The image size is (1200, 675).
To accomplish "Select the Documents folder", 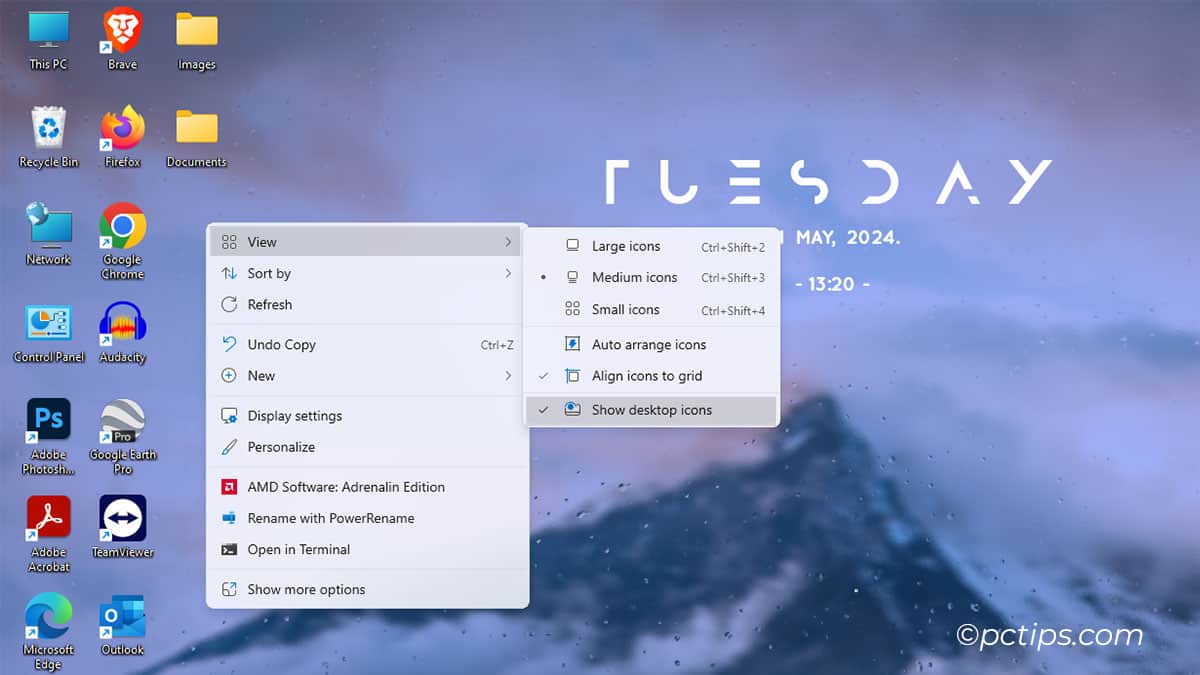I will coord(197,137).
